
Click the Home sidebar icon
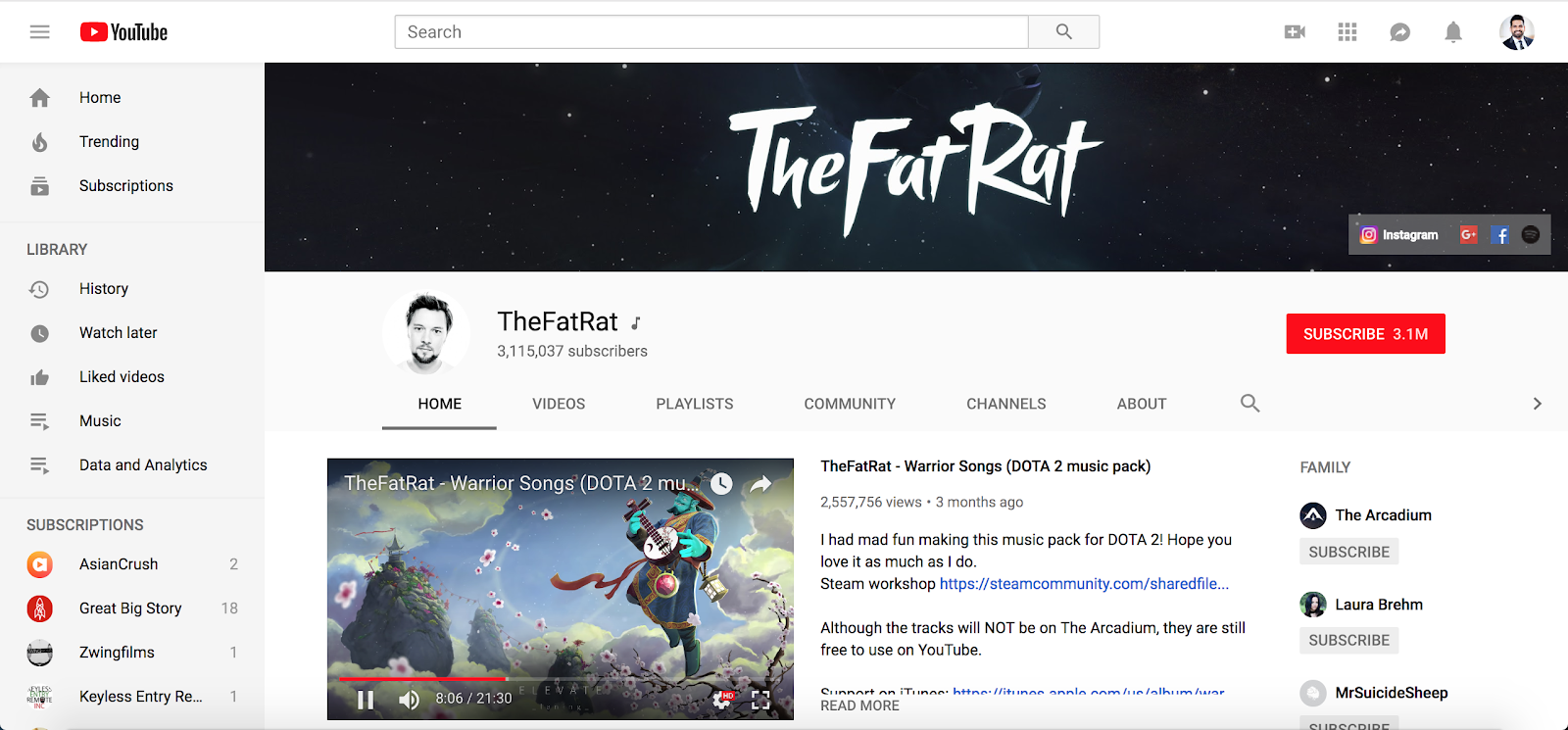pos(39,98)
